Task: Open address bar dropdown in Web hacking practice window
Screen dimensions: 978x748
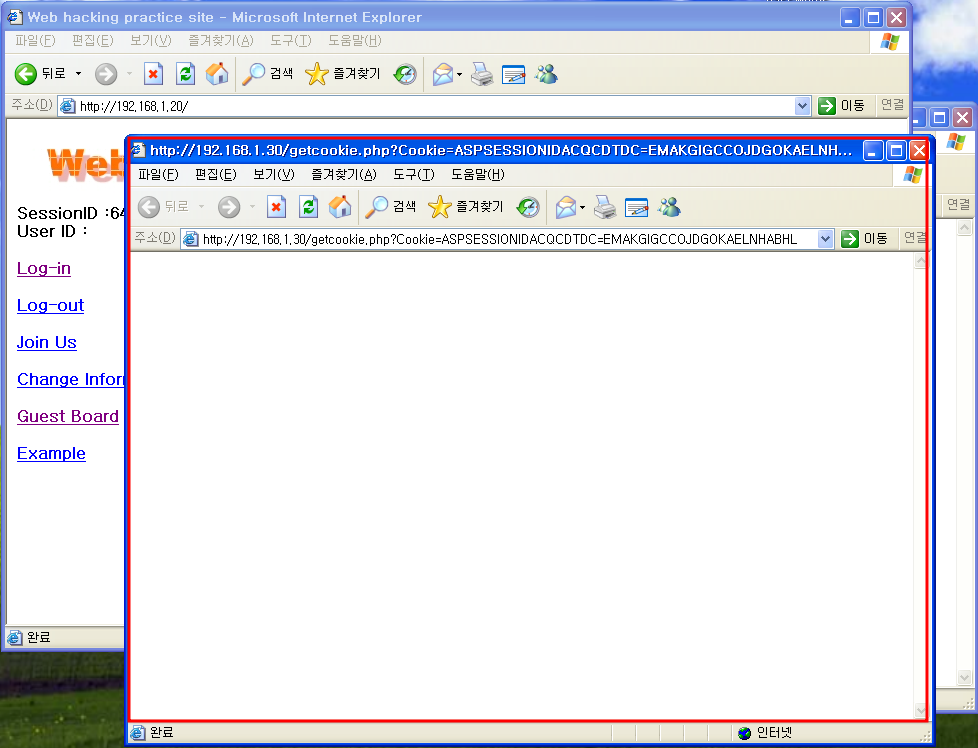Action: [x=802, y=106]
